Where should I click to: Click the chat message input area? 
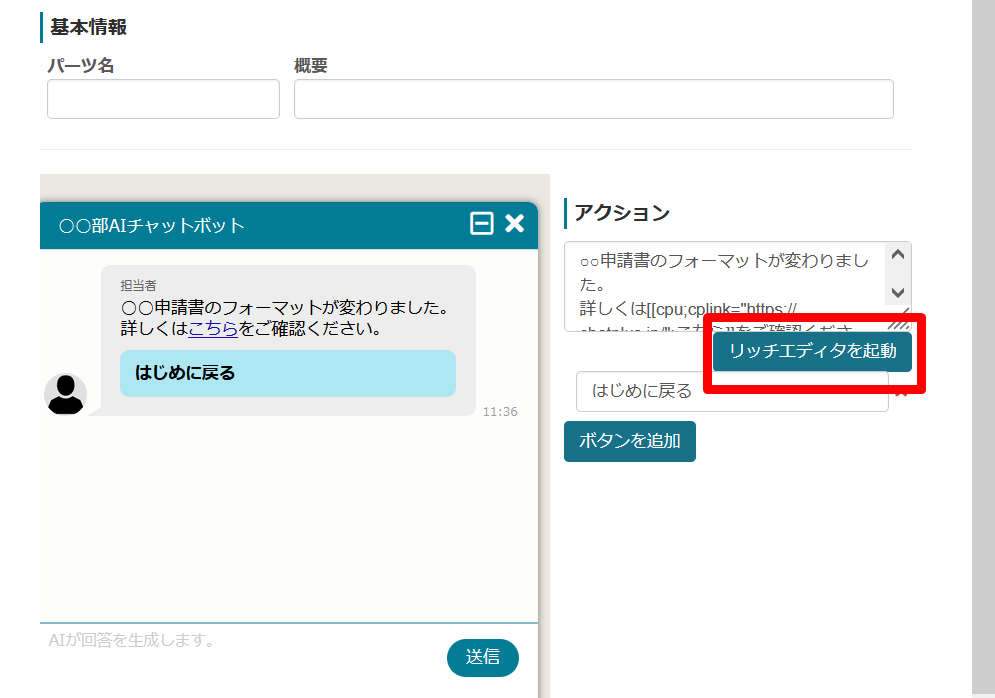coord(240,648)
